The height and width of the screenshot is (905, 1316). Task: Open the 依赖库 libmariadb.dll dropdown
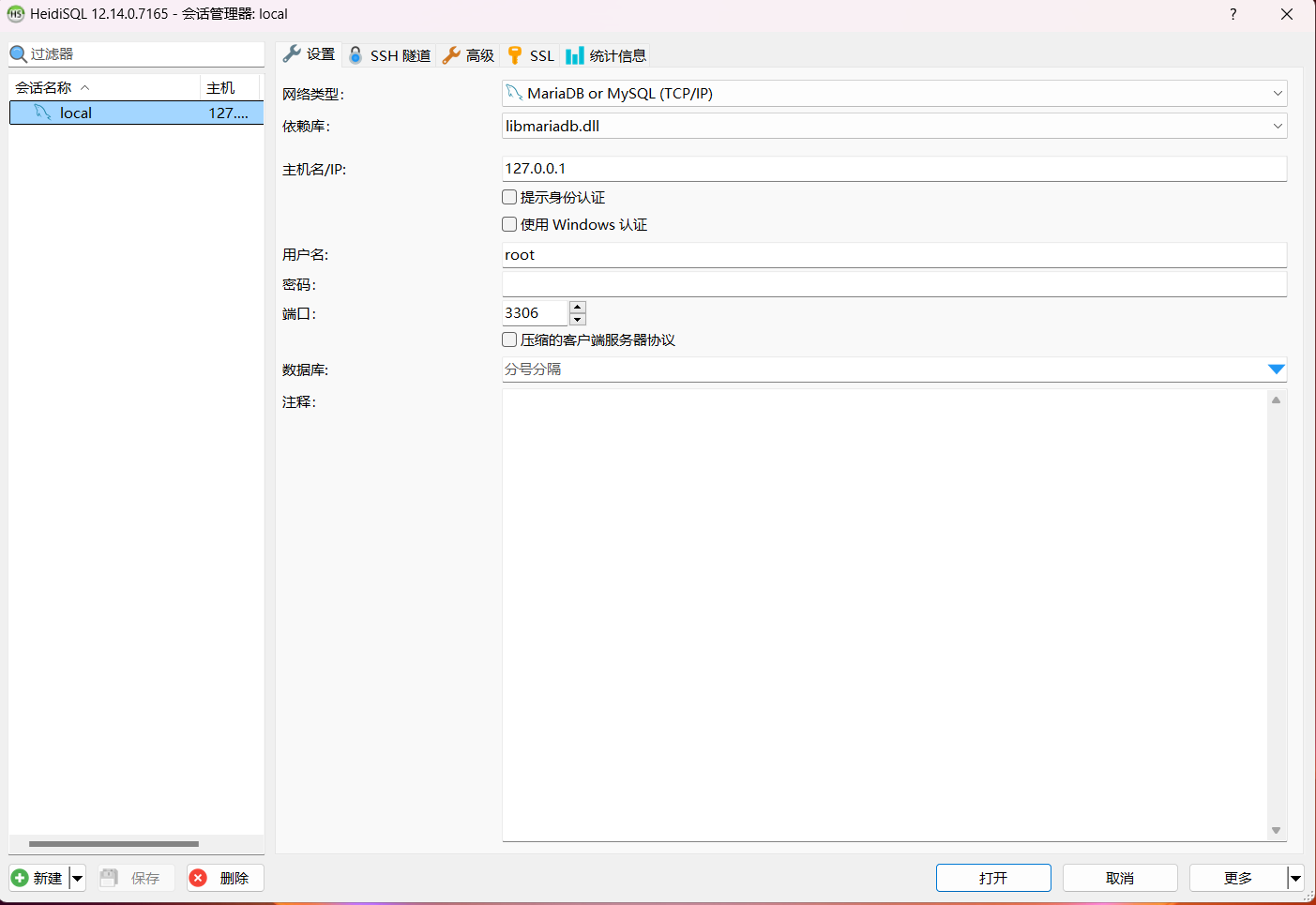point(1277,126)
